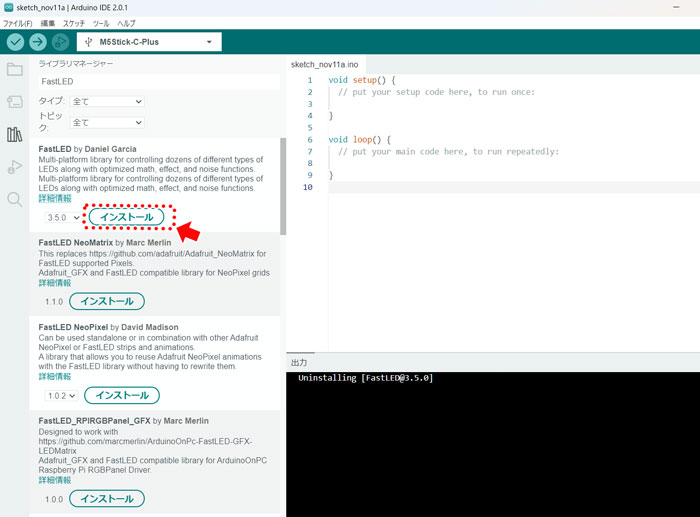Click the 'FastLED by Daniel Garcia' title
This screenshot has width=700, height=517.
pos(88,149)
